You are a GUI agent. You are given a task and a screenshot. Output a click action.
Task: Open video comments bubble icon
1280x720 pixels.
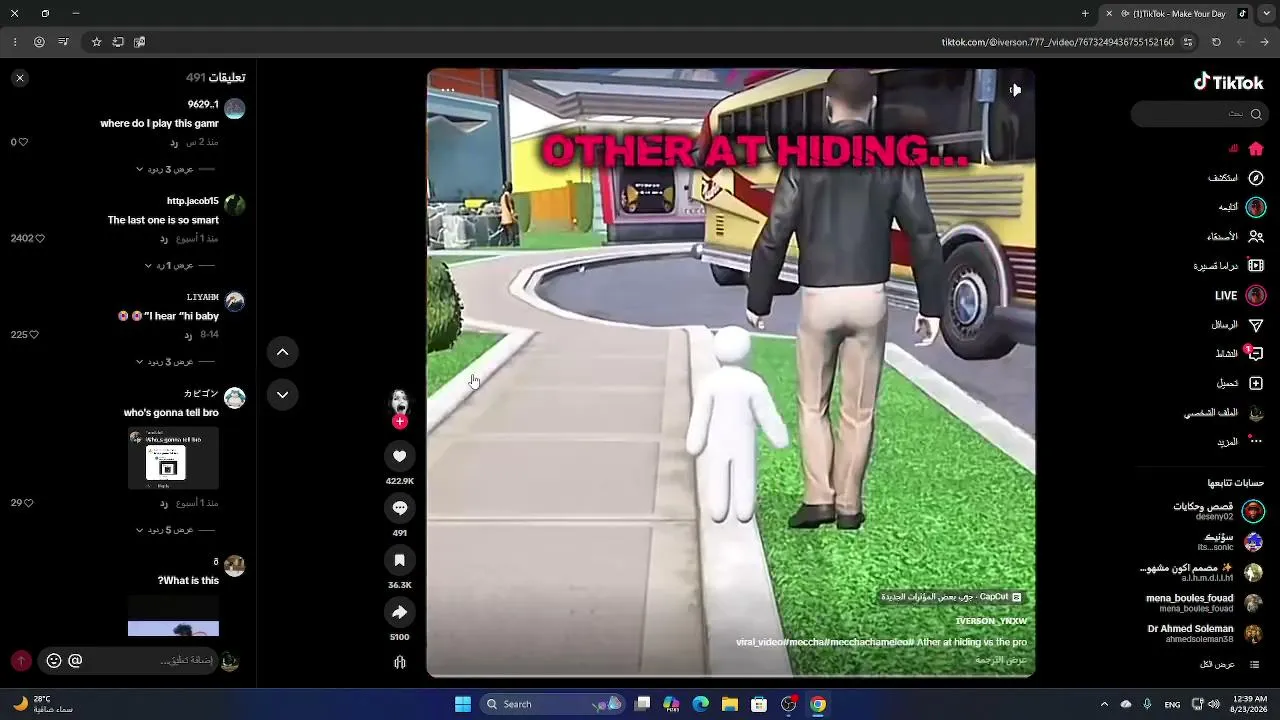pyautogui.click(x=399, y=508)
